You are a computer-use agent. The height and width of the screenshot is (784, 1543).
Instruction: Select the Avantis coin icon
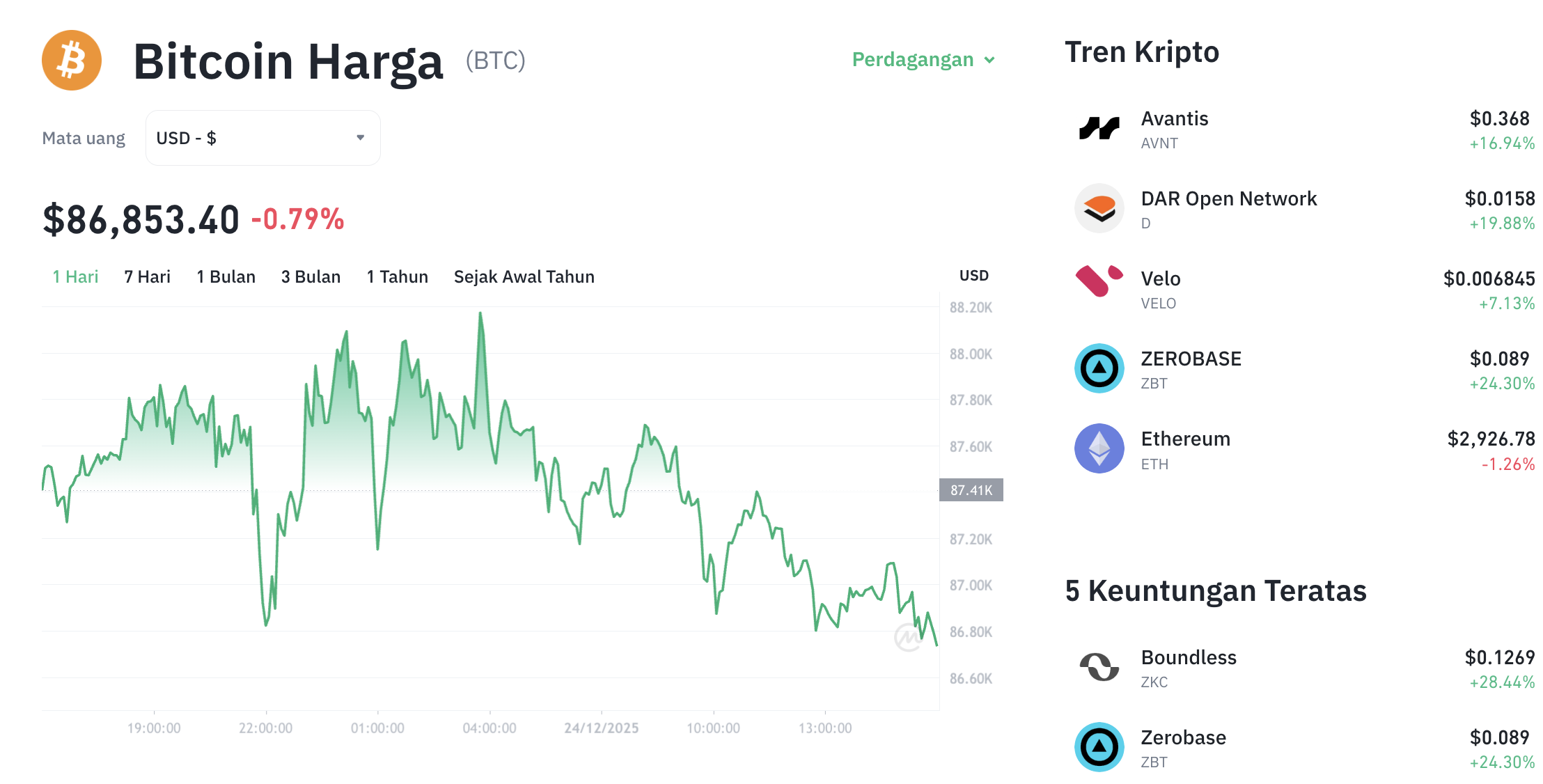pyautogui.click(x=1099, y=128)
